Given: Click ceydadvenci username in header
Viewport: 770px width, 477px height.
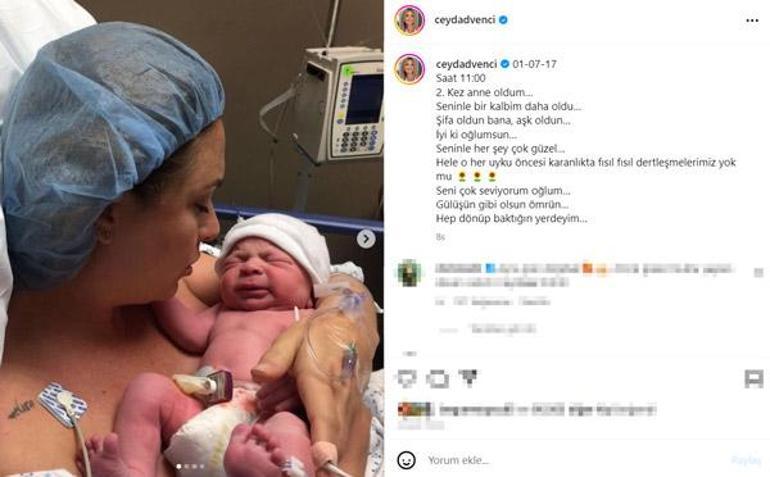Looking at the screenshot, I should [465, 20].
